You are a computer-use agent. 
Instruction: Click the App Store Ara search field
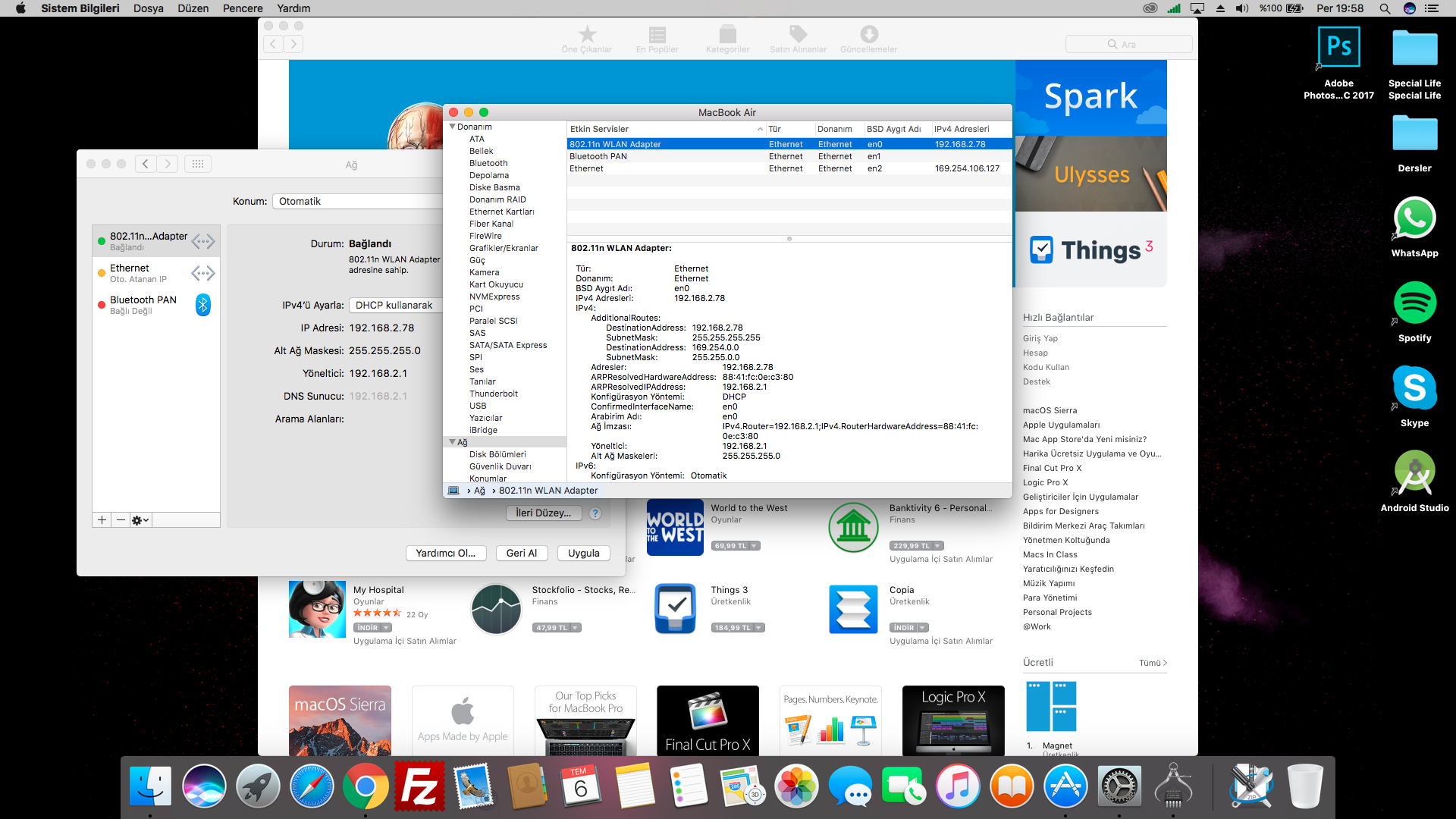point(1128,44)
